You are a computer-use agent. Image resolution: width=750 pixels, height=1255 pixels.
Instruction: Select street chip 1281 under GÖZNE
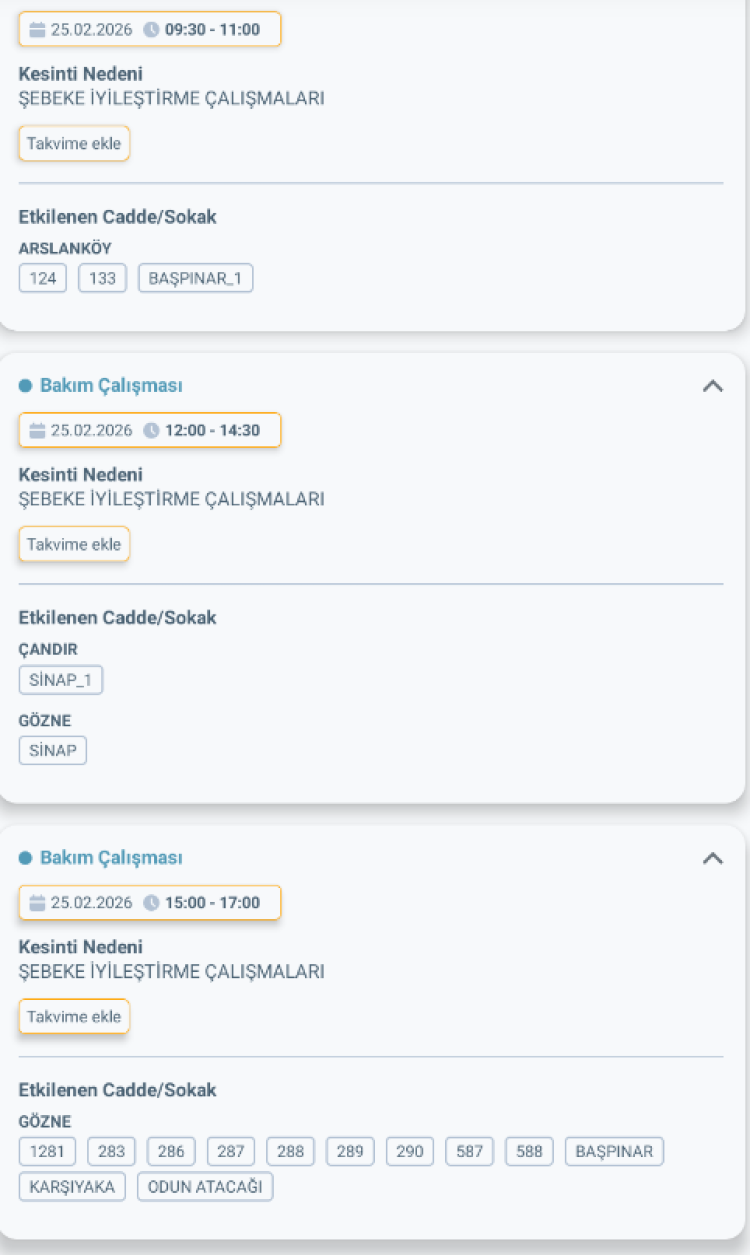(x=47, y=1152)
